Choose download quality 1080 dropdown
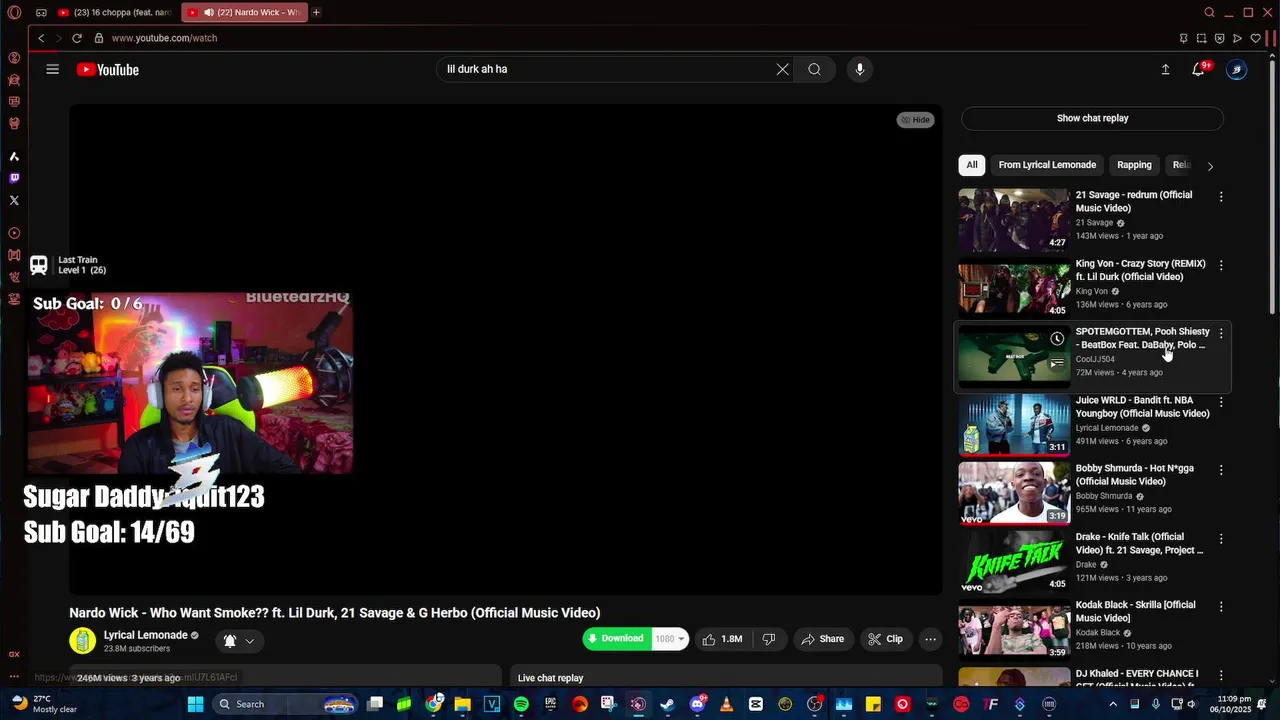The height and width of the screenshot is (720, 1280). click(669, 639)
